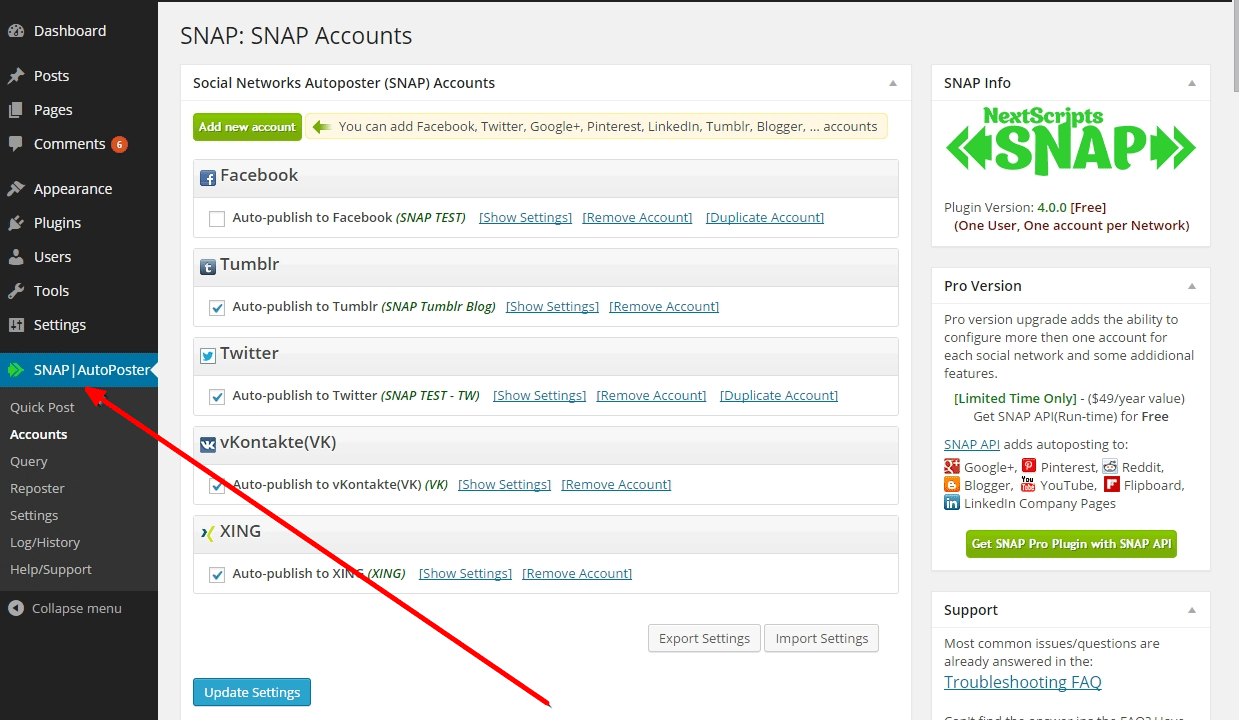This screenshot has height=720, width=1239.
Task: Open Reposter submenu item
Action: coord(37,488)
